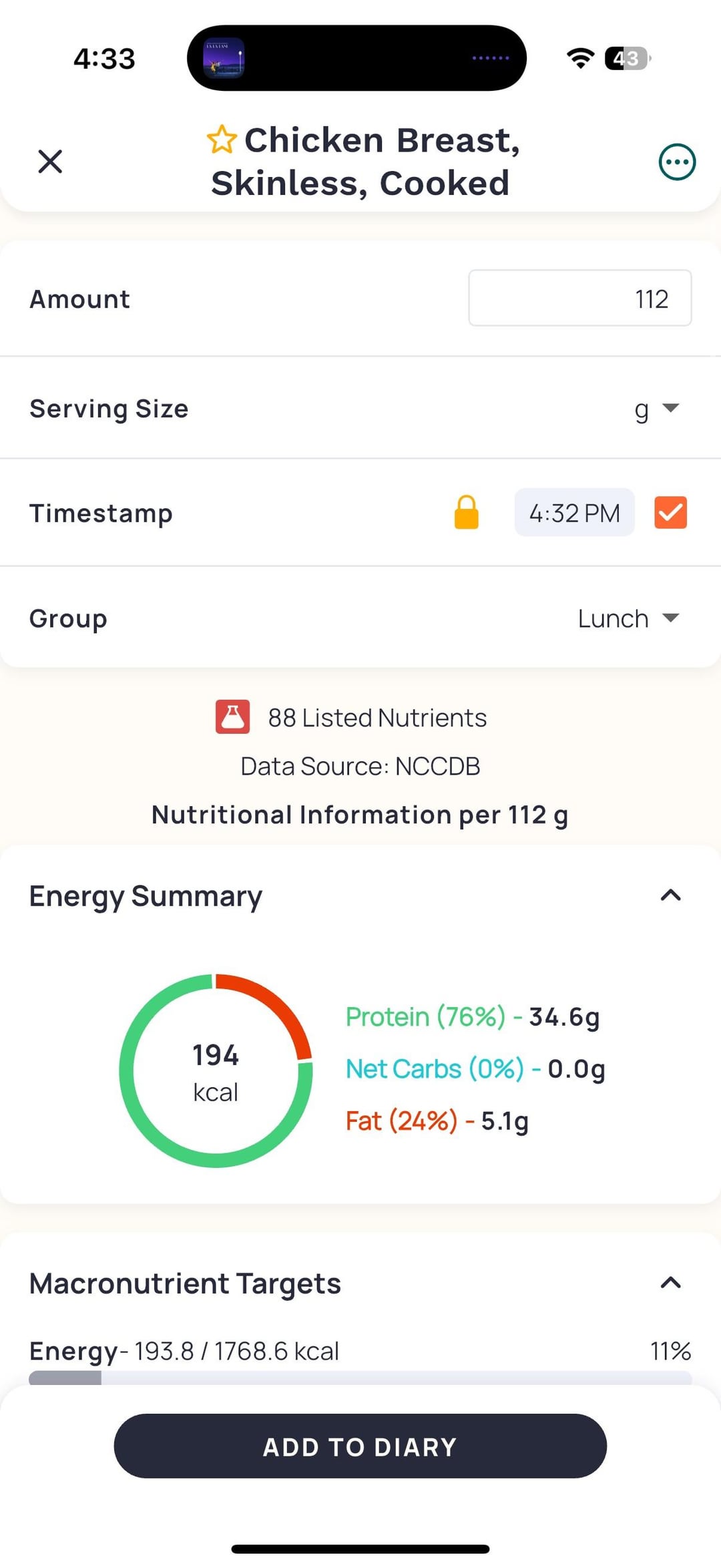The height and width of the screenshot is (1568, 721).
Task: Open the Group dropdown showing Lunch
Action: (x=628, y=618)
